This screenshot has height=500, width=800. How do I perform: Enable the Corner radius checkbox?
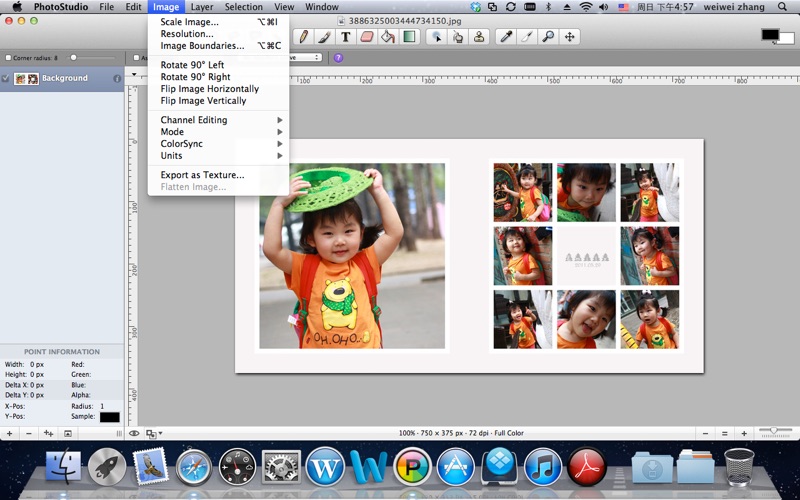(8, 58)
